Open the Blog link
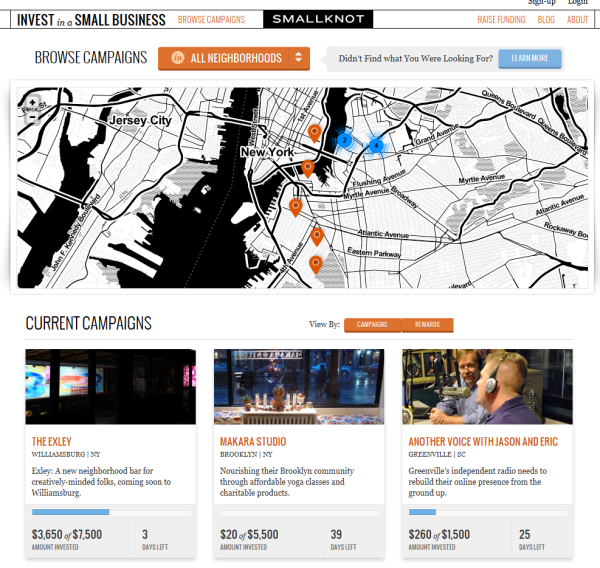600x568 pixels. click(546, 20)
